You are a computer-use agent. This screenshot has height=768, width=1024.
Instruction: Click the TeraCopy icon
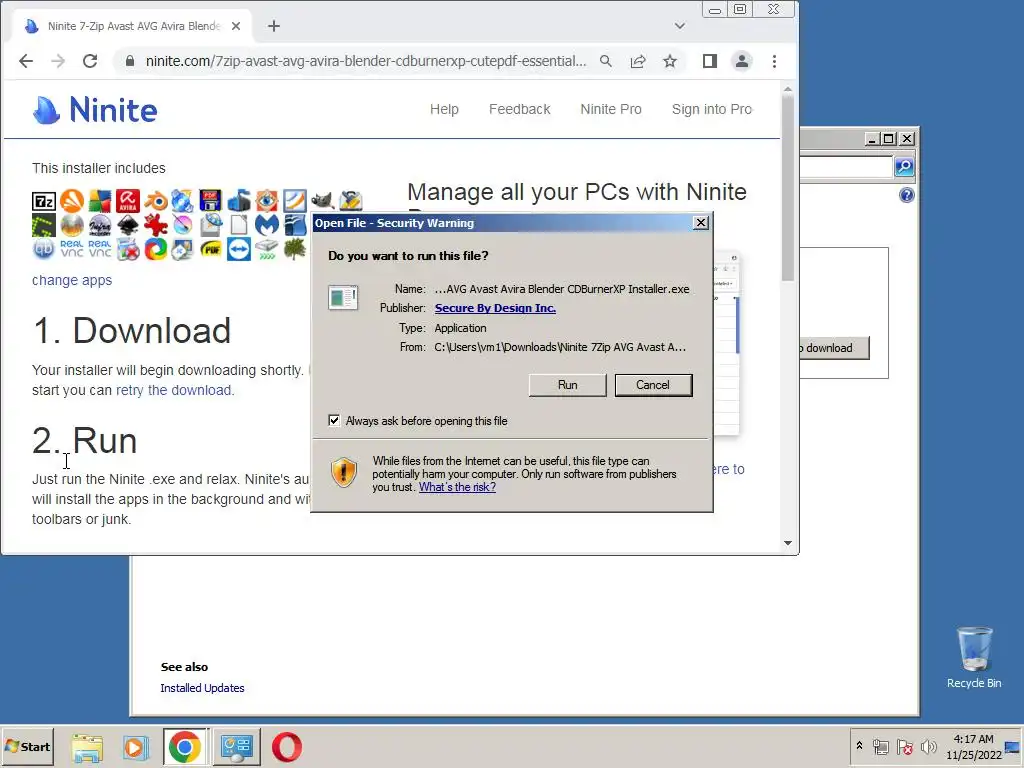click(267, 249)
